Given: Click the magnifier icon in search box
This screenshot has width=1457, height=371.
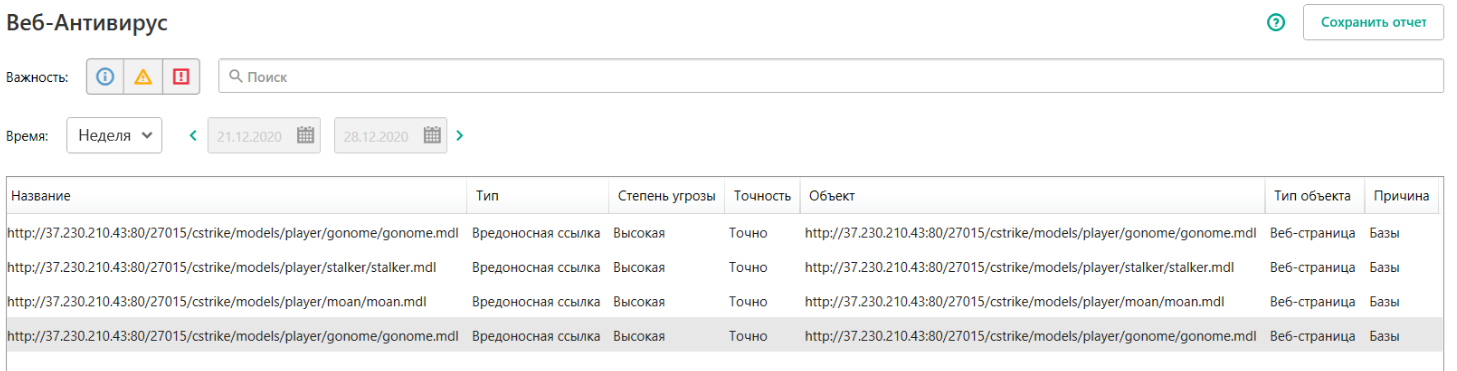Looking at the screenshot, I should [236, 76].
